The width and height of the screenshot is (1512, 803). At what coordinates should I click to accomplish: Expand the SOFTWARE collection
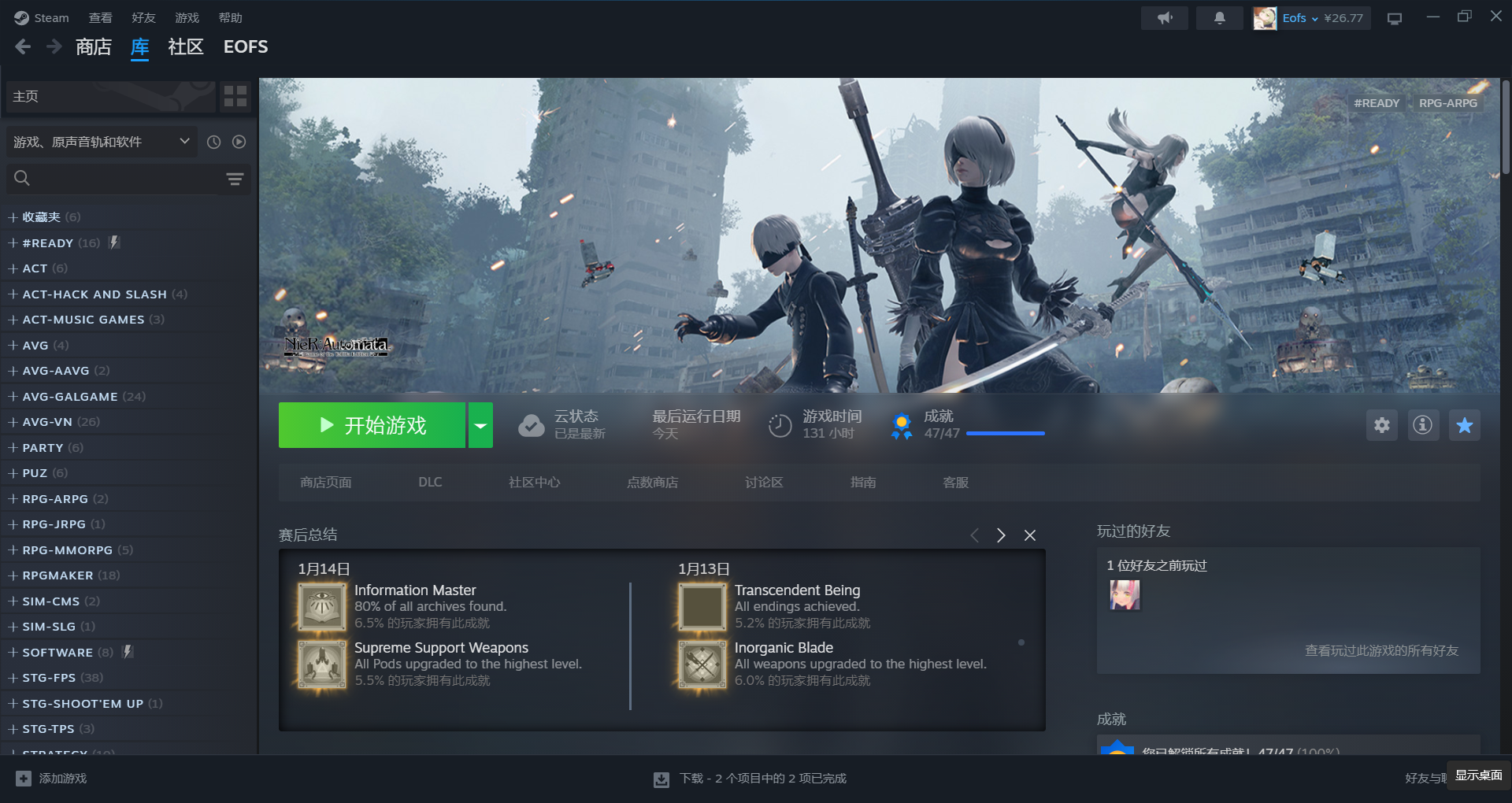pyautogui.click(x=13, y=652)
